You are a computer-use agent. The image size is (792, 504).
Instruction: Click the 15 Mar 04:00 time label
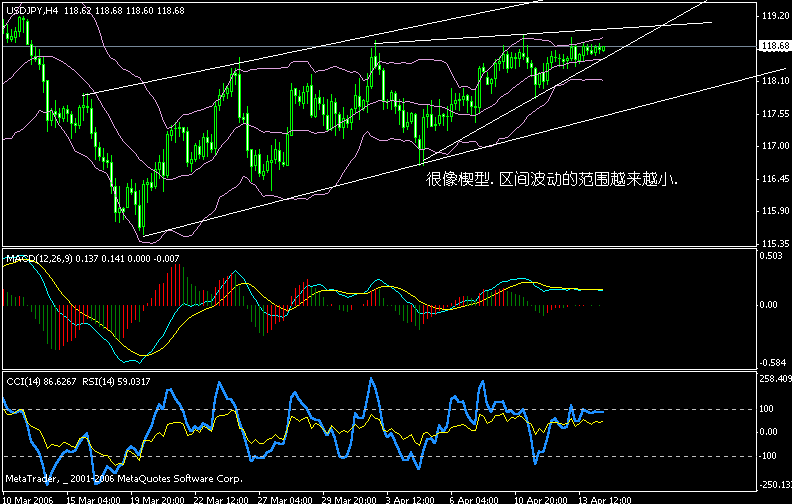(x=93, y=500)
